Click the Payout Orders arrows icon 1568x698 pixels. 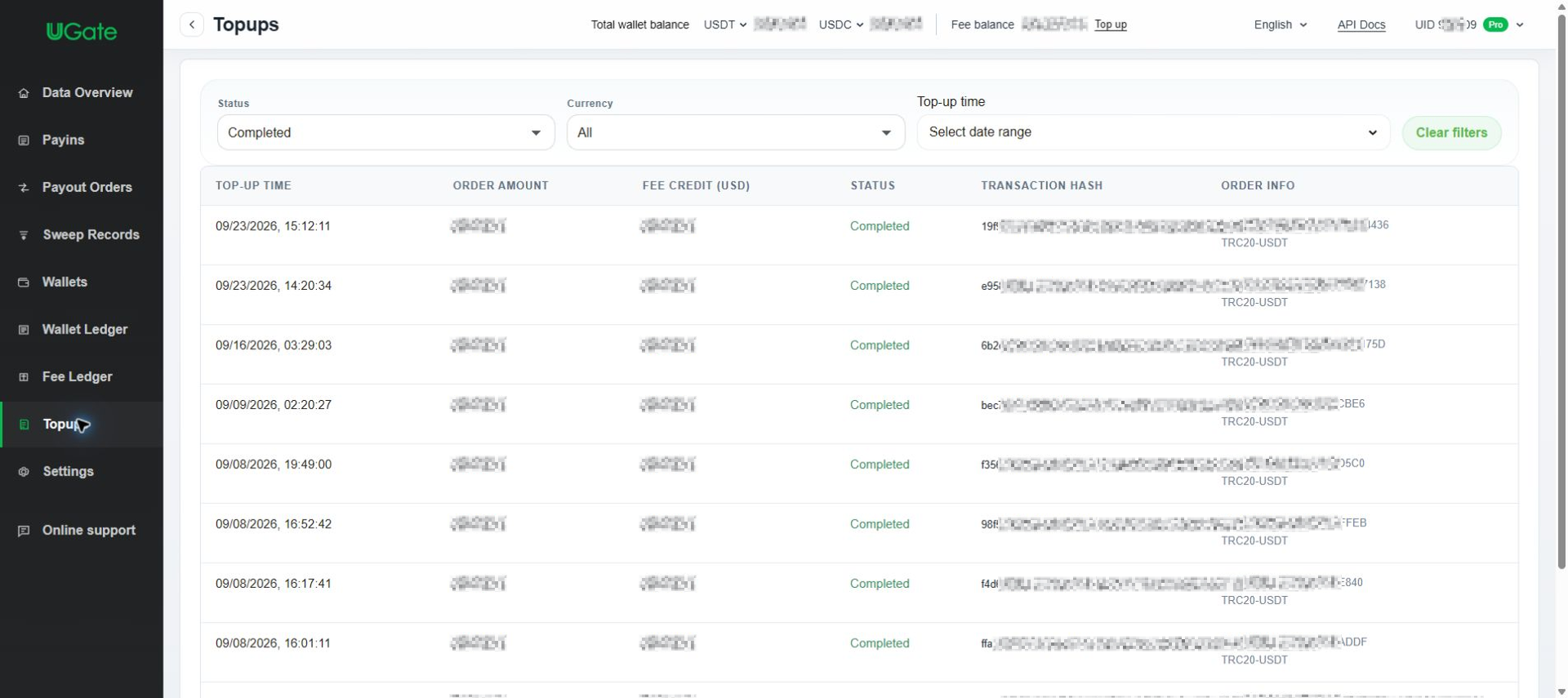pyautogui.click(x=24, y=188)
